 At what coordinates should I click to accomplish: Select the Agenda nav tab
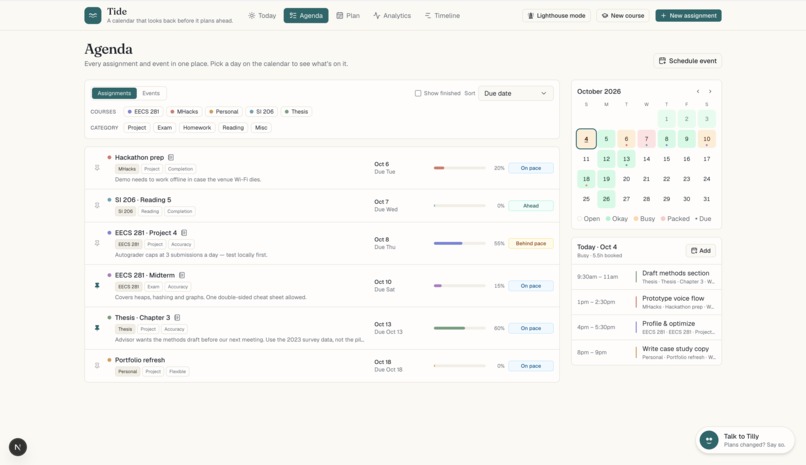click(x=306, y=15)
